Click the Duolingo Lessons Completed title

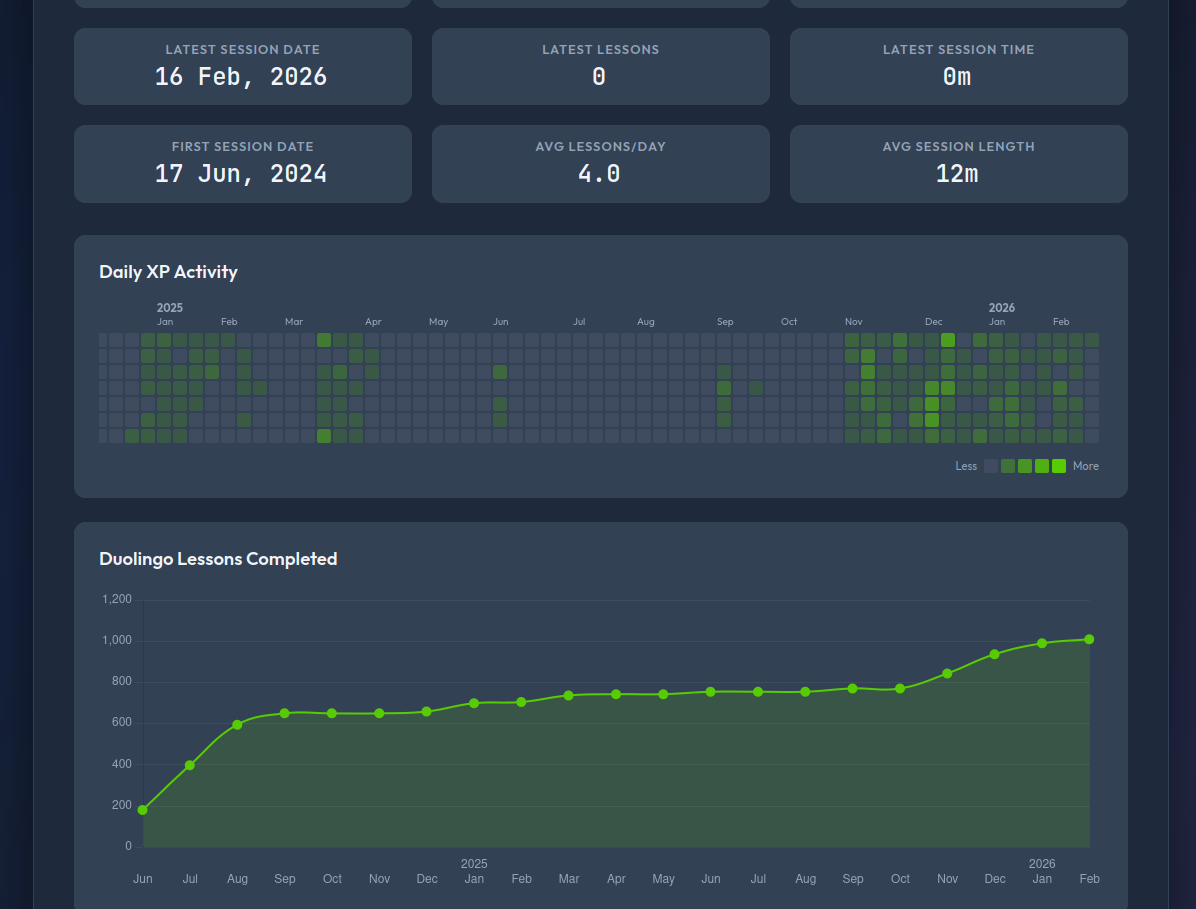[218, 559]
